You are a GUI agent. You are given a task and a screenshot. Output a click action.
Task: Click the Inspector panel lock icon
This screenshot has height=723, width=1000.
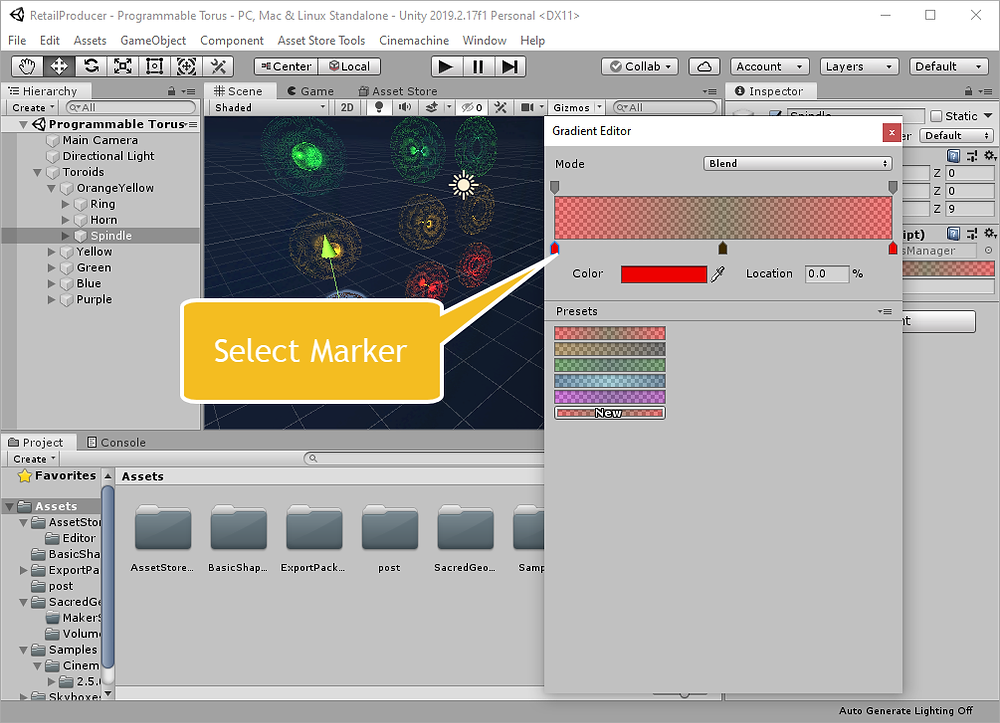[x=968, y=91]
